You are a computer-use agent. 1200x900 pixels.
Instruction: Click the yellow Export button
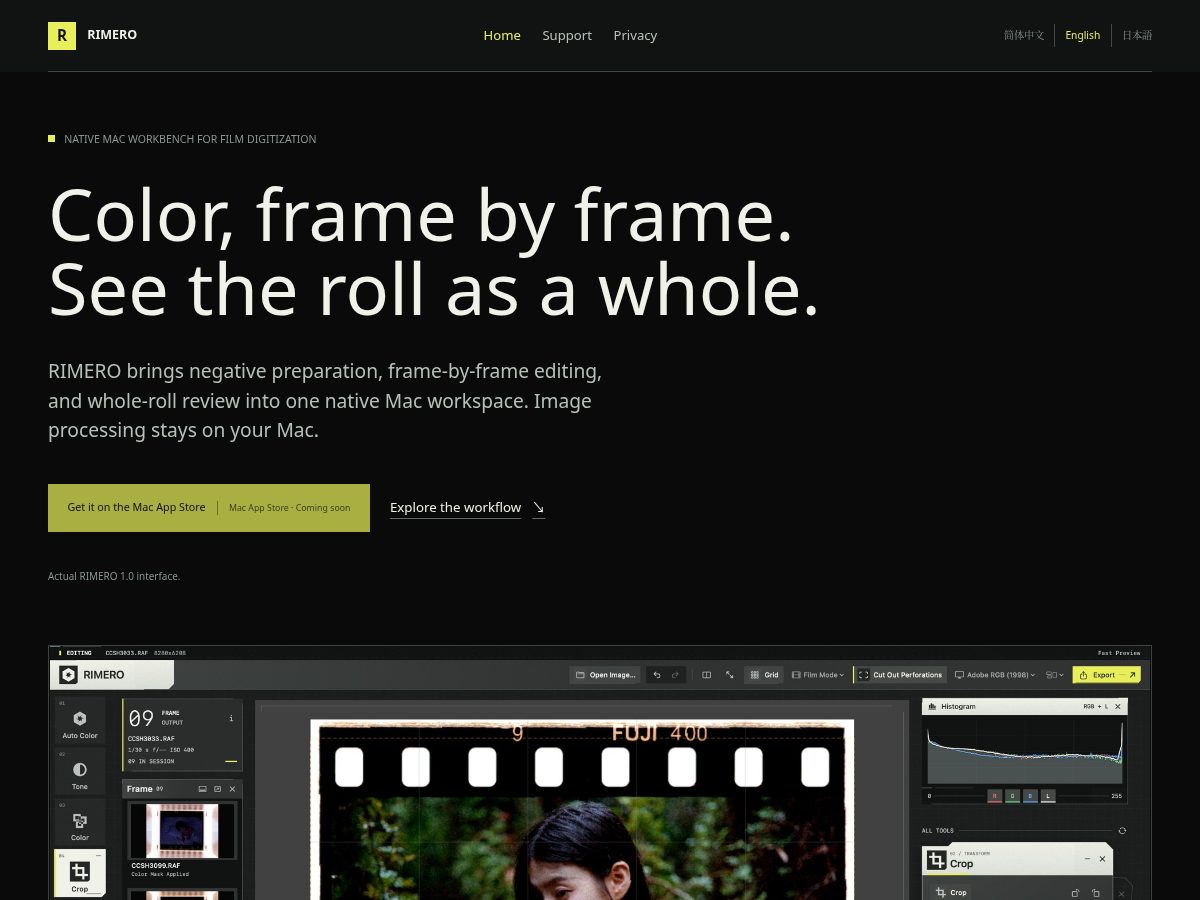1106,675
